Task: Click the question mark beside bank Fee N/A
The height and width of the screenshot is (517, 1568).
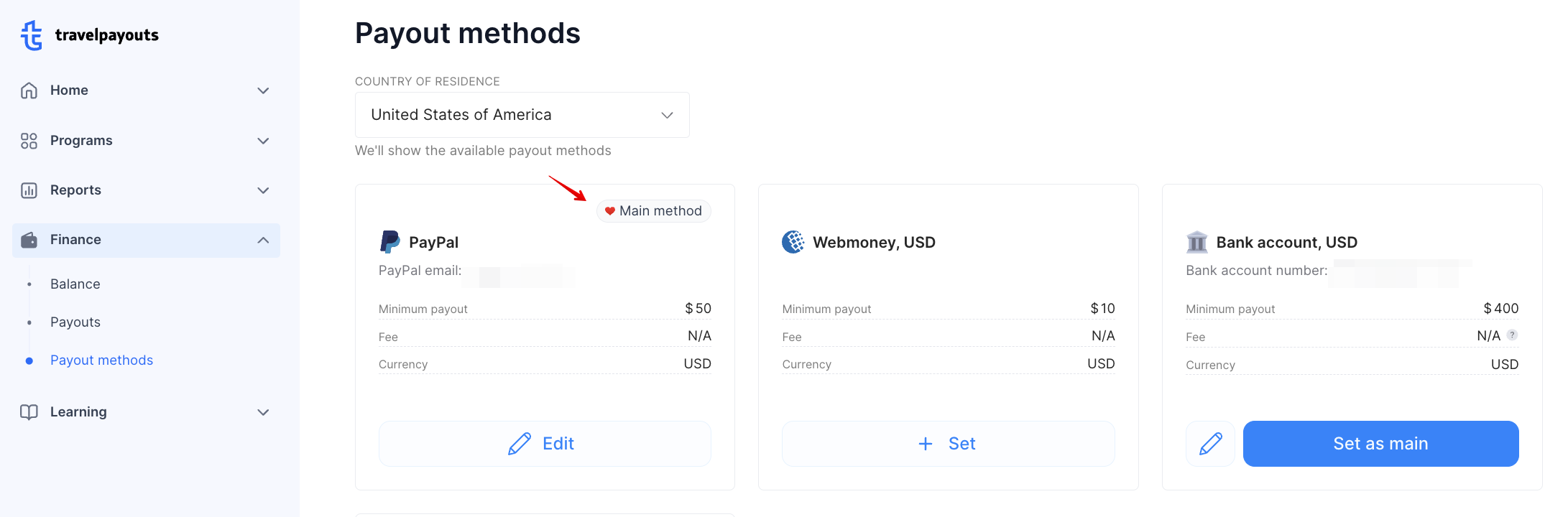Action: click(1512, 335)
